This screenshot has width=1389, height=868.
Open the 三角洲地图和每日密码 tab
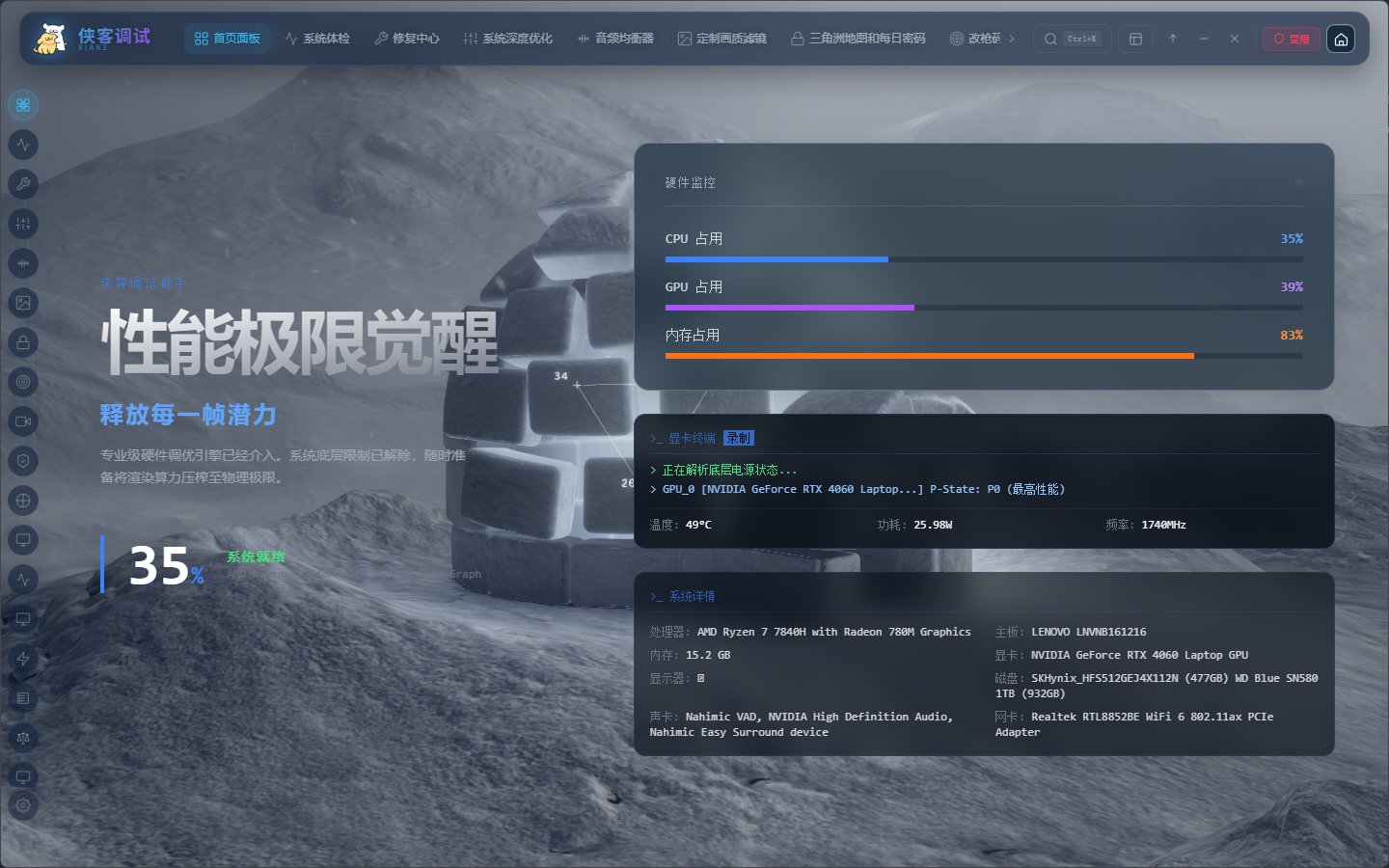(x=858, y=39)
